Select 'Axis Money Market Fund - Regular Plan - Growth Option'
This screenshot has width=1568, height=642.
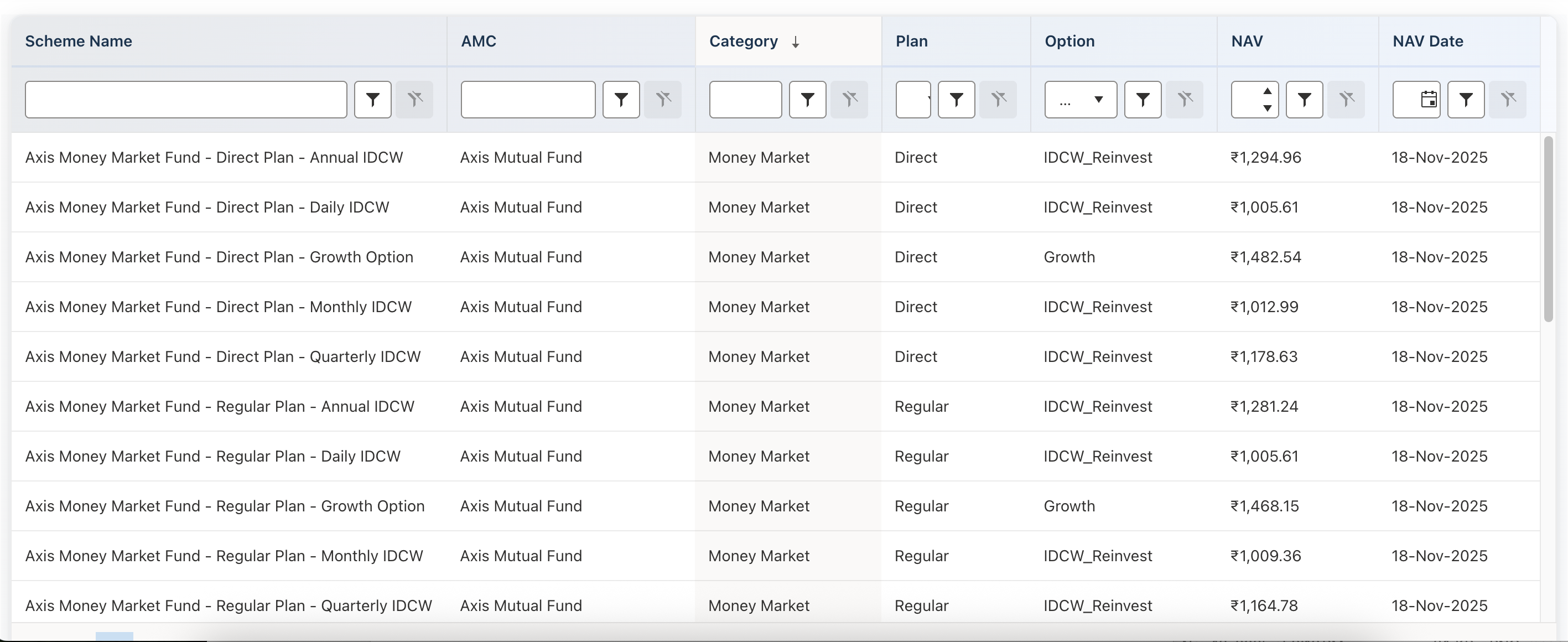225,506
